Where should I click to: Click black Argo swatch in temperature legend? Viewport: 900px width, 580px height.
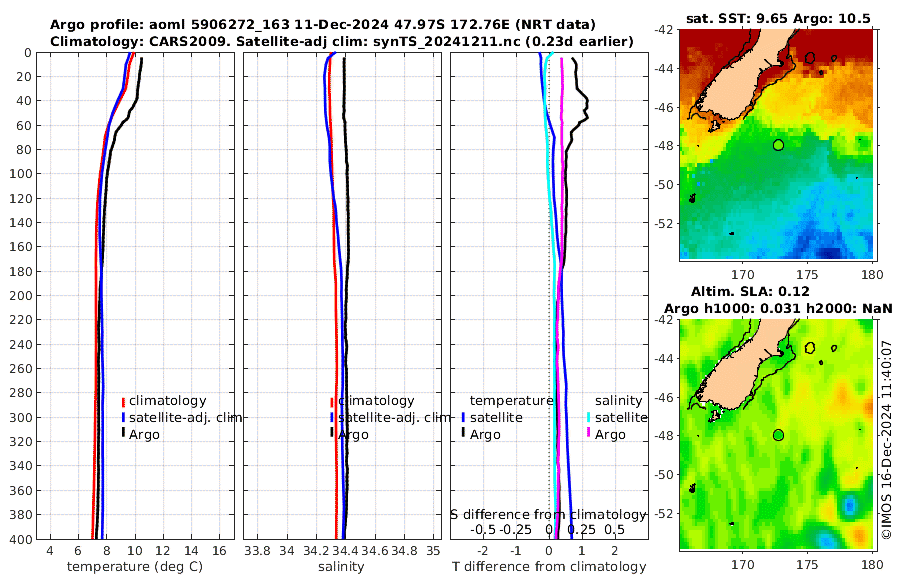(x=123, y=433)
